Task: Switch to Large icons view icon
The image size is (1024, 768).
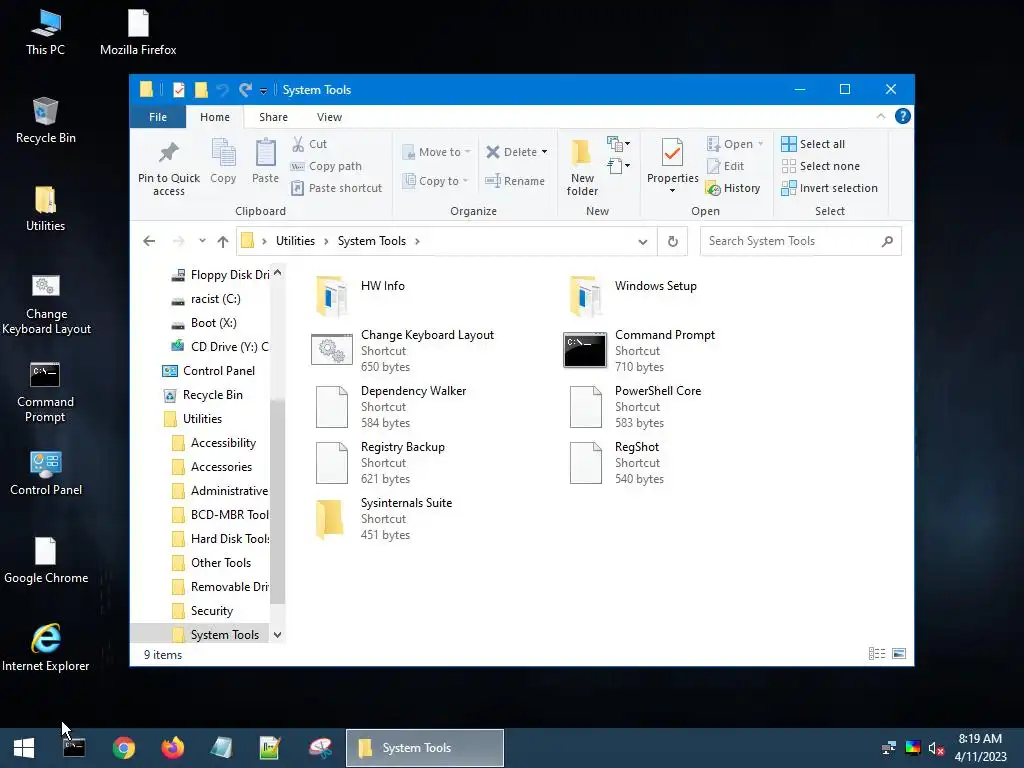Action: pos(899,654)
